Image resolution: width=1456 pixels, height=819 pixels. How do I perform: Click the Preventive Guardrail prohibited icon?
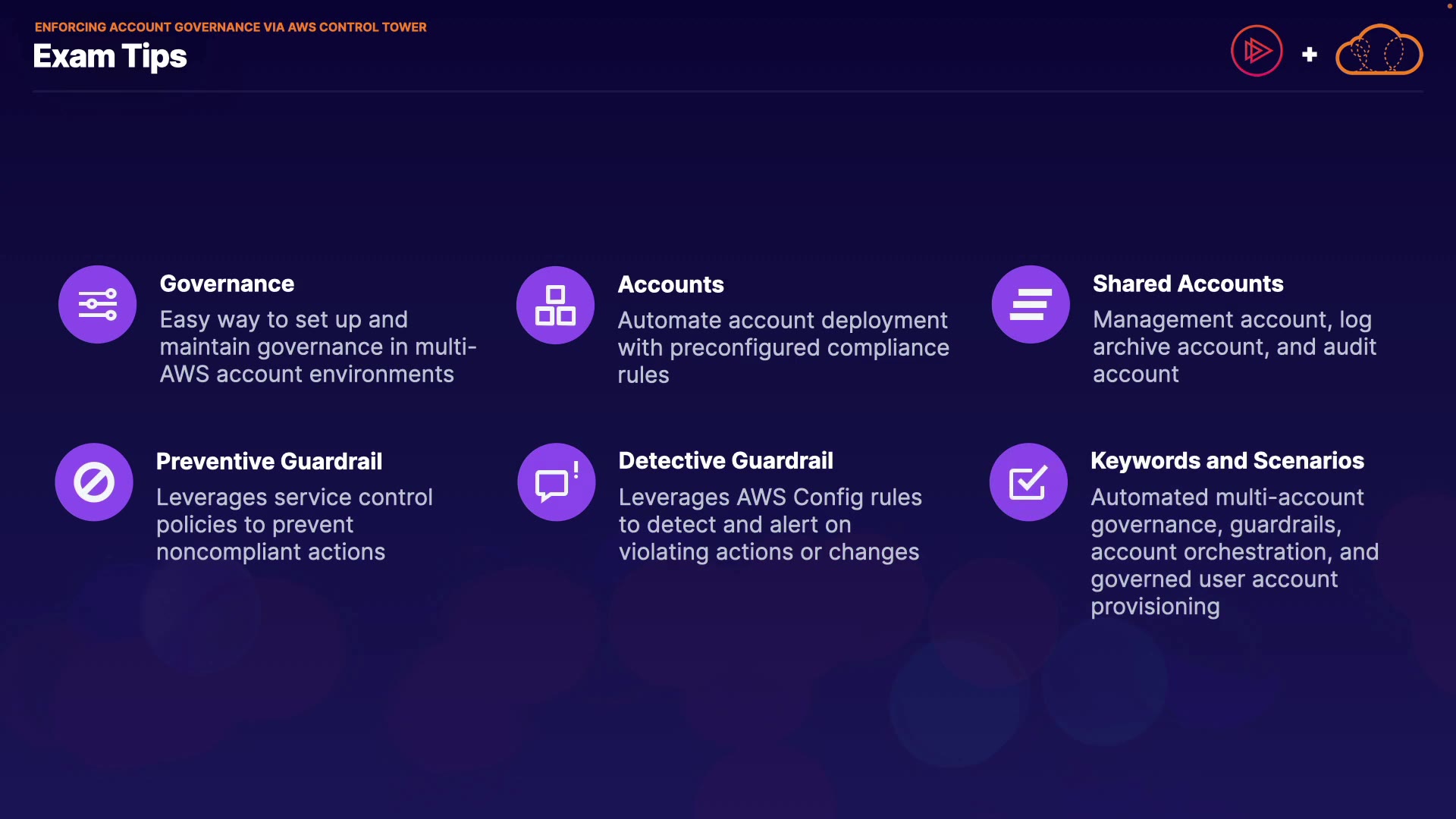[94, 482]
